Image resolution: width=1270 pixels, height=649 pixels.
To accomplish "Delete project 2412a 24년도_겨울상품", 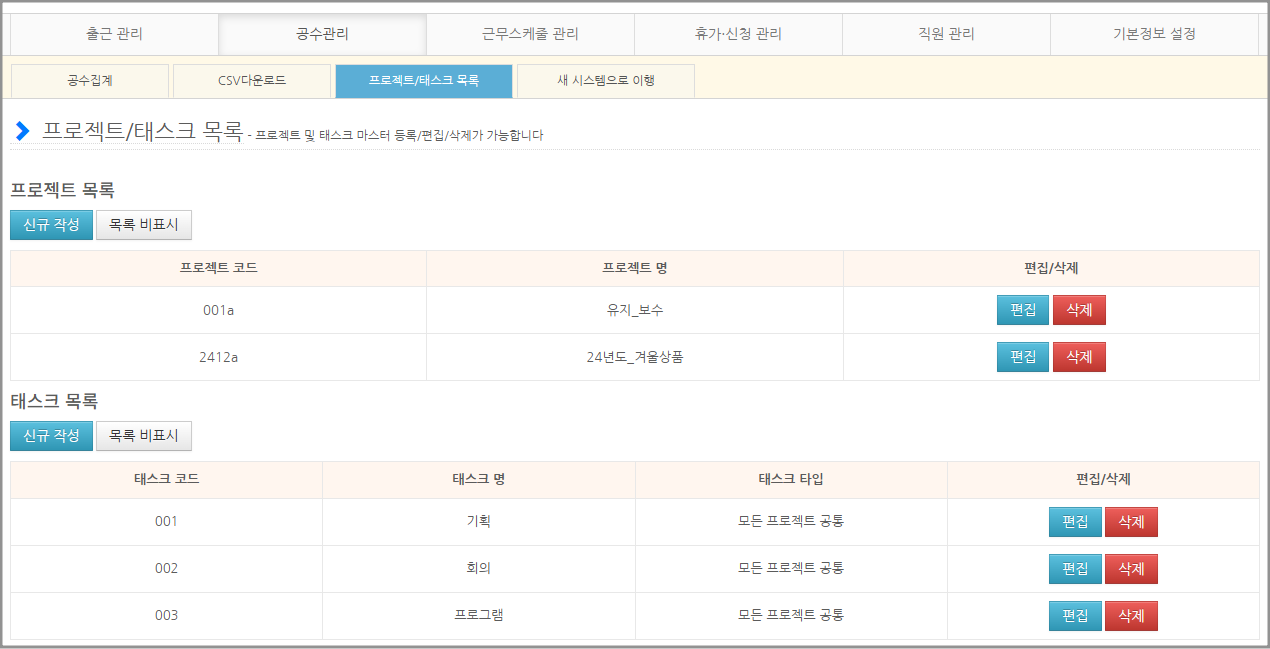I will (1079, 357).
